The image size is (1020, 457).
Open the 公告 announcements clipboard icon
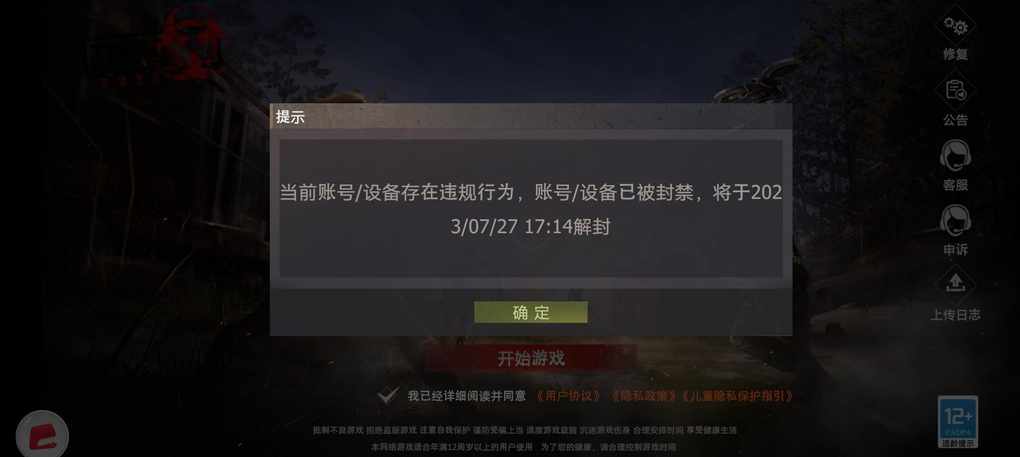[956, 91]
